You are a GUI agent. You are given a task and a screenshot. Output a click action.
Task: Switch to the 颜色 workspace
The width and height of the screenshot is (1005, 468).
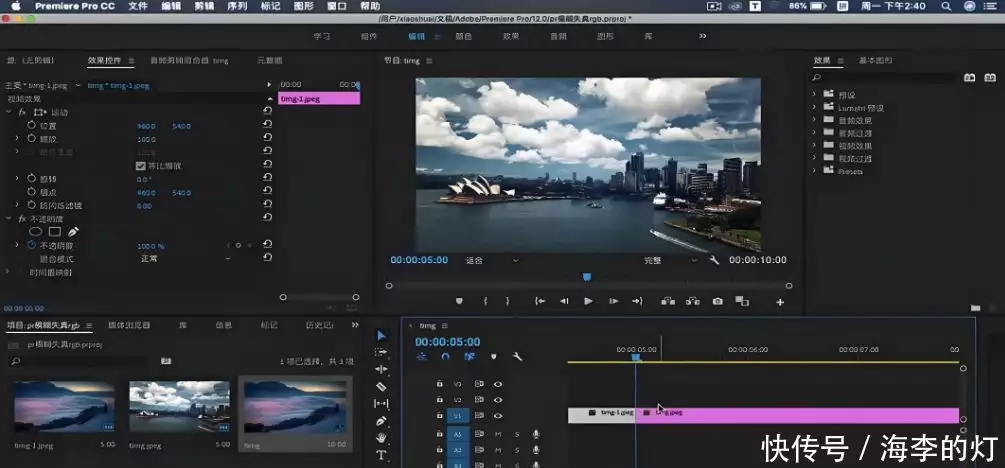(463, 36)
